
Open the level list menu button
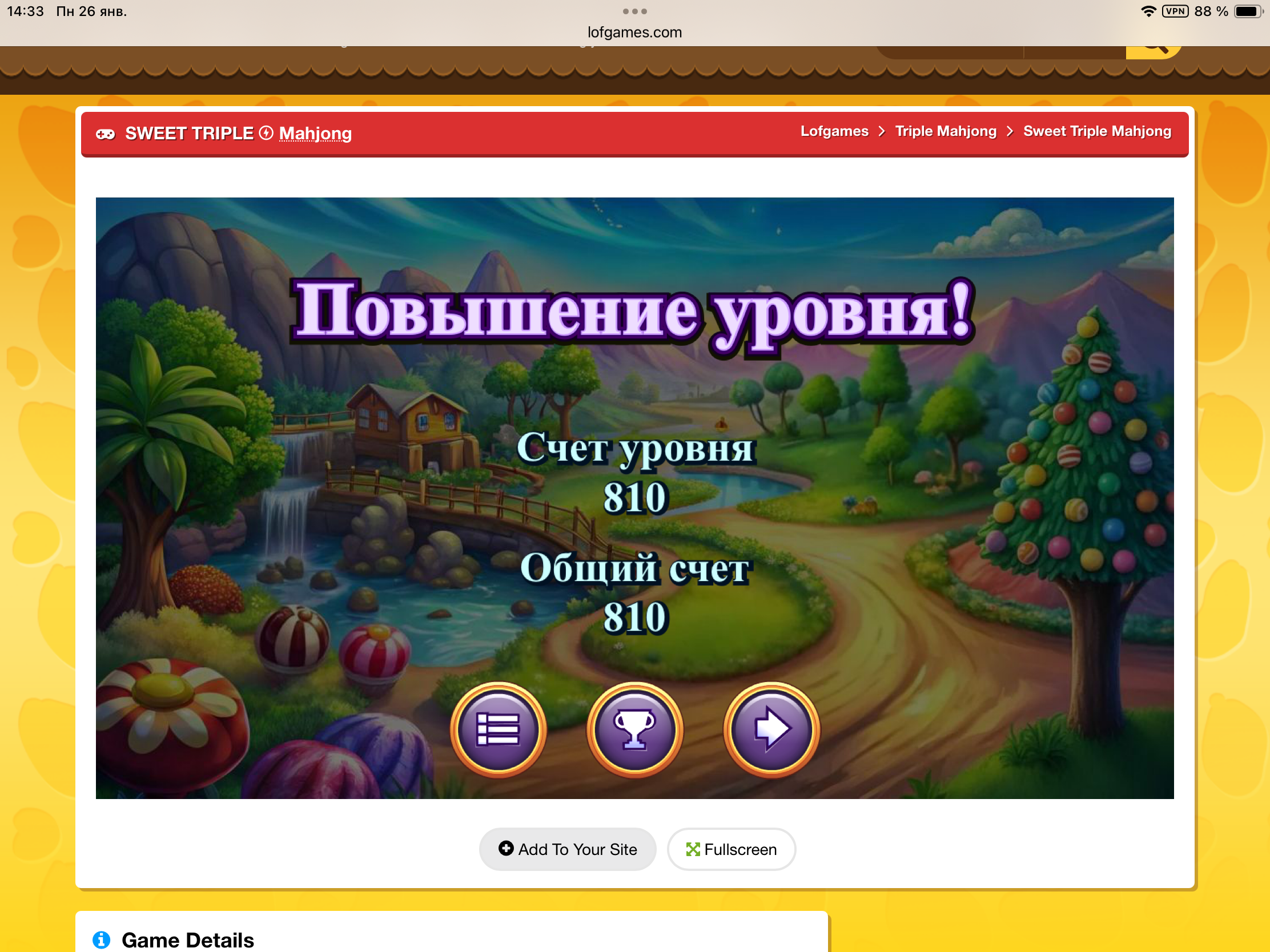[498, 729]
